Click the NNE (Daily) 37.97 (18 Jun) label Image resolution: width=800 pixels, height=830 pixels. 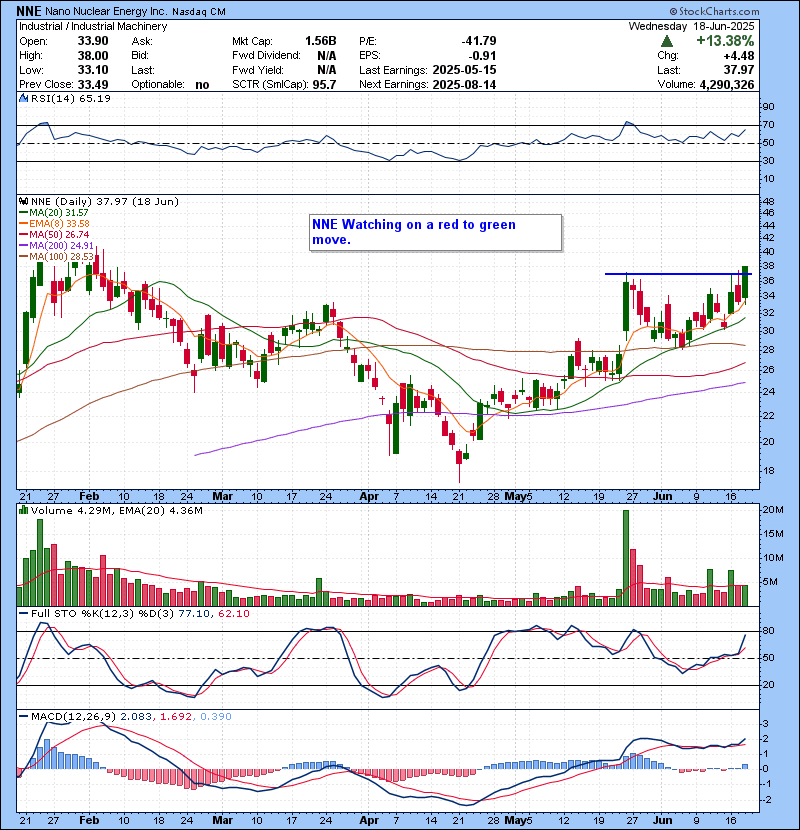(105, 201)
